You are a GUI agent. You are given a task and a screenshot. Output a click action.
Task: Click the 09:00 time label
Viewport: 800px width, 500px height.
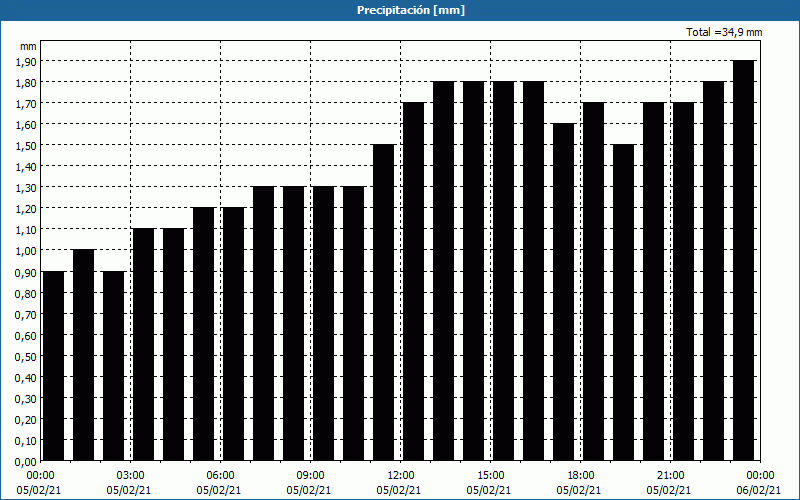coord(311,476)
